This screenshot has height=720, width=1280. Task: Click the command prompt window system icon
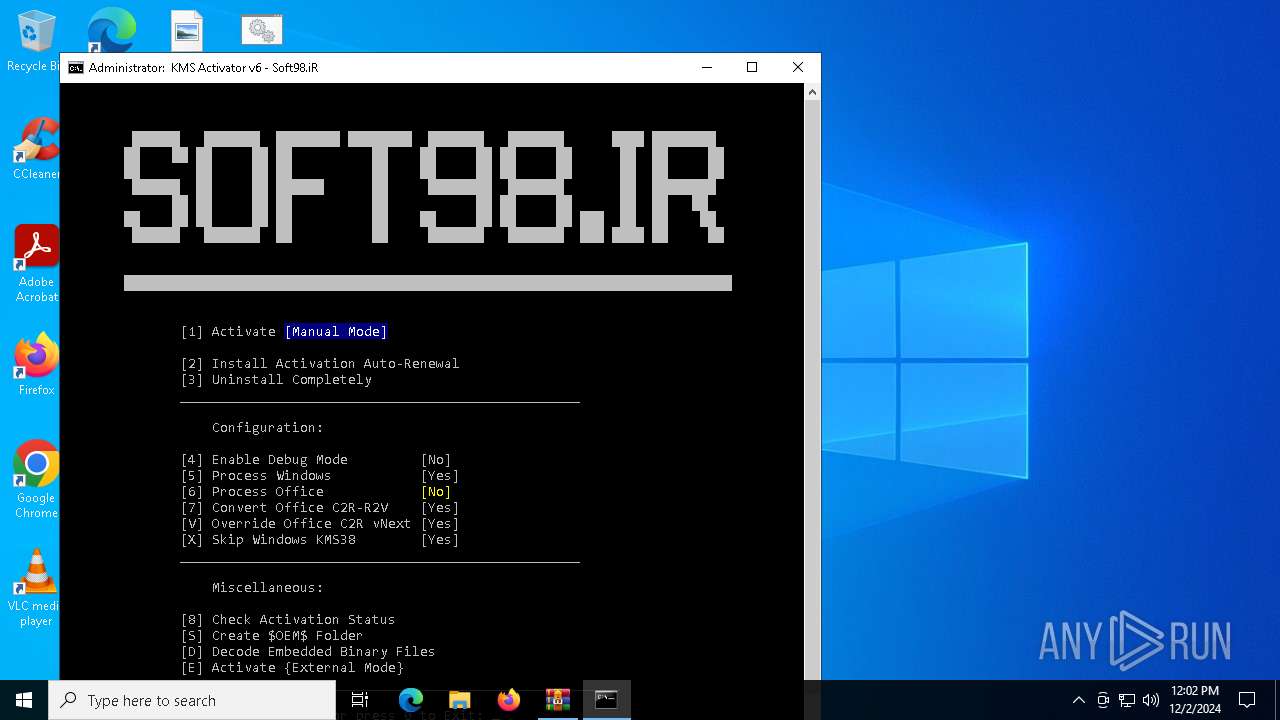(76, 68)
